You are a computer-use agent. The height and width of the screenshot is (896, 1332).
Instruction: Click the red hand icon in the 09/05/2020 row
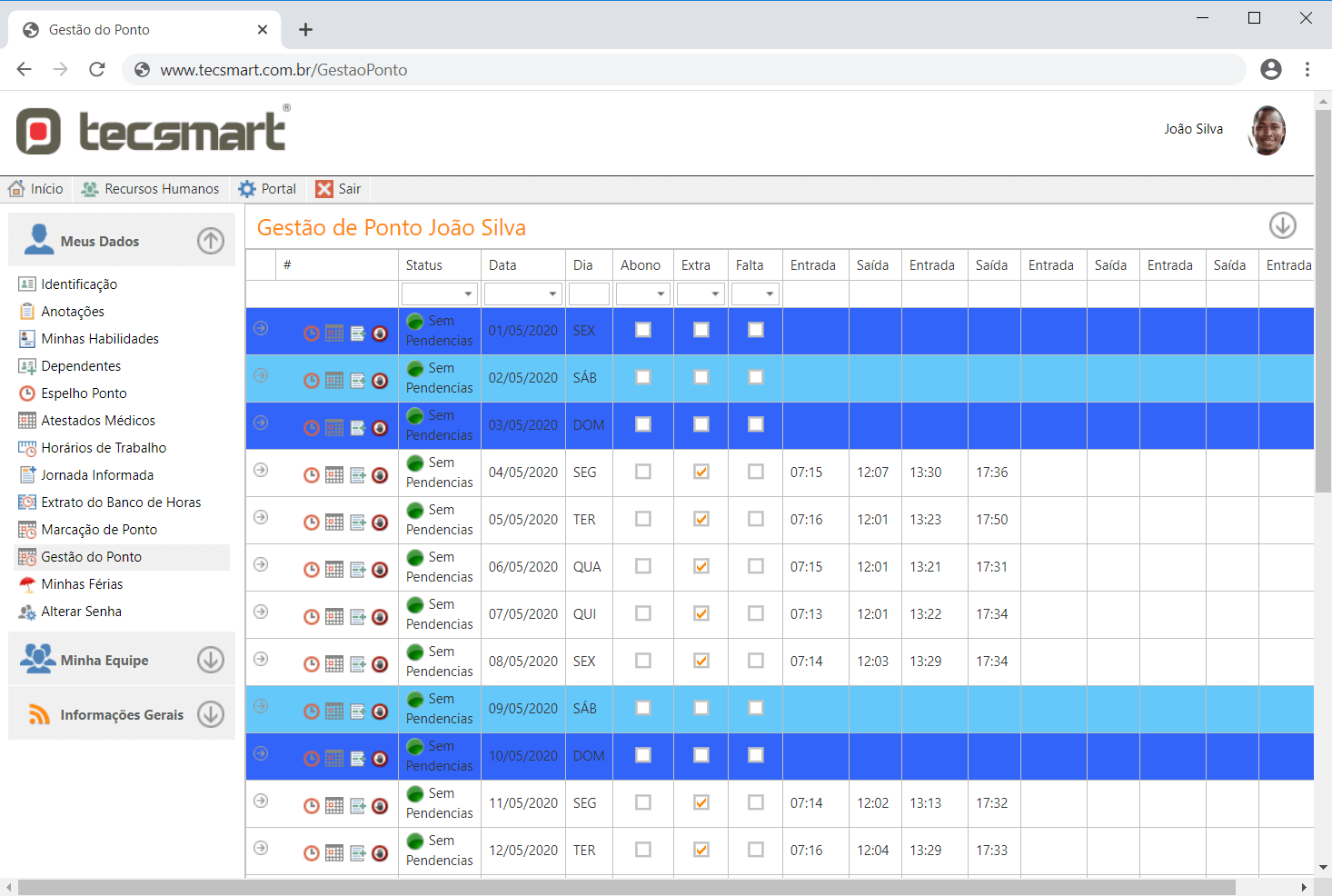[x=381, y=712]
